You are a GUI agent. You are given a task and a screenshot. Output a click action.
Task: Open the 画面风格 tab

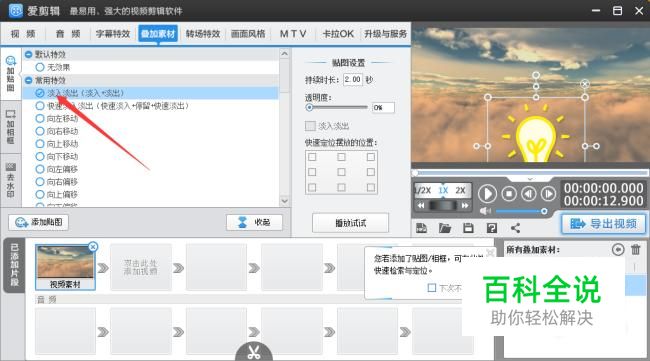[248, 34]
